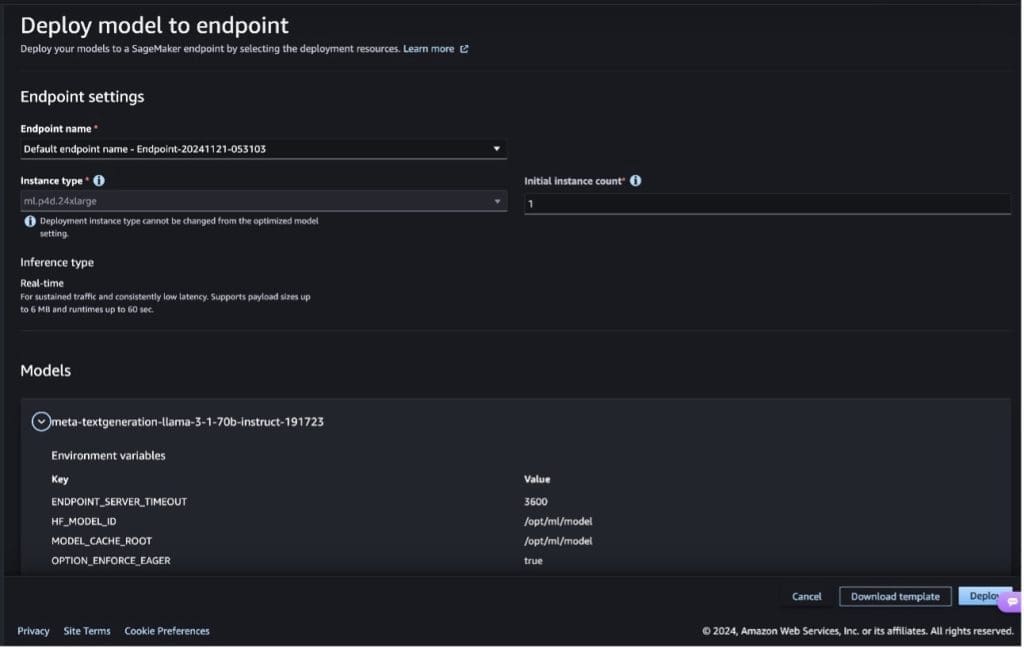Click Cancel to abandon deployment
1024x648 pixels.
coord(806,596)
